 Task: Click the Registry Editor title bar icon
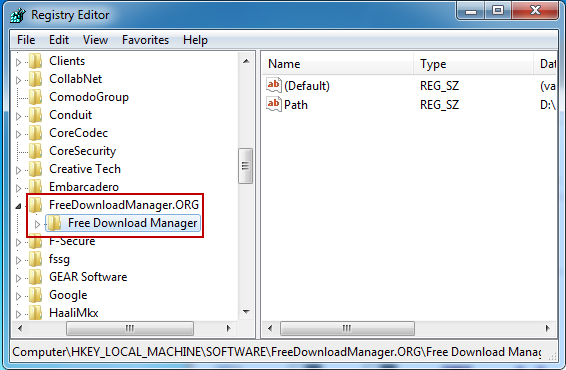pos(18,15)
